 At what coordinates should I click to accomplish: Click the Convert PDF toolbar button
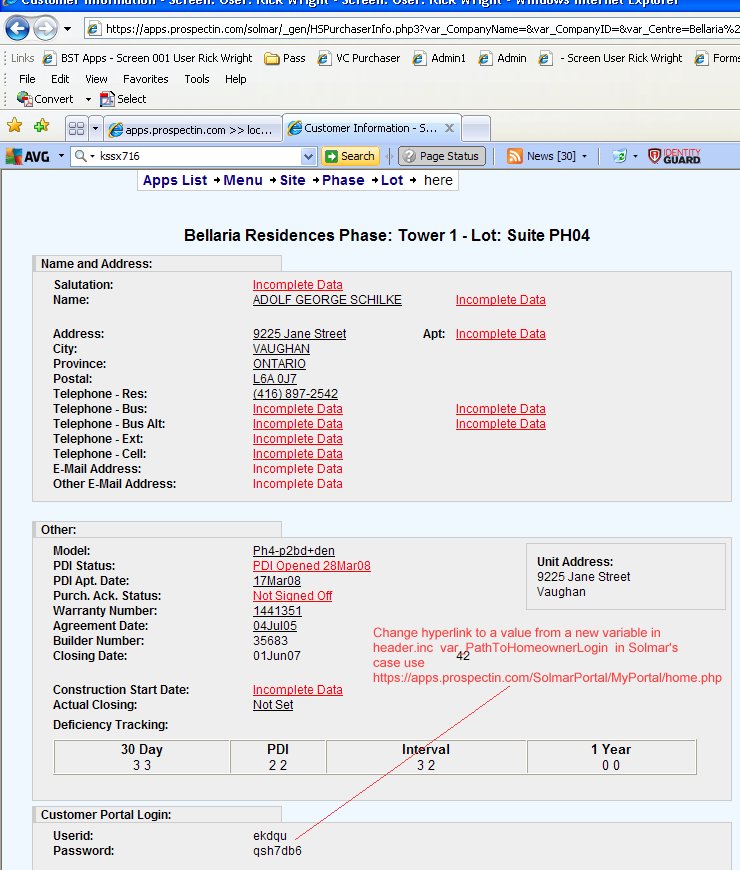pyautogui.click(x=45, y=99)
